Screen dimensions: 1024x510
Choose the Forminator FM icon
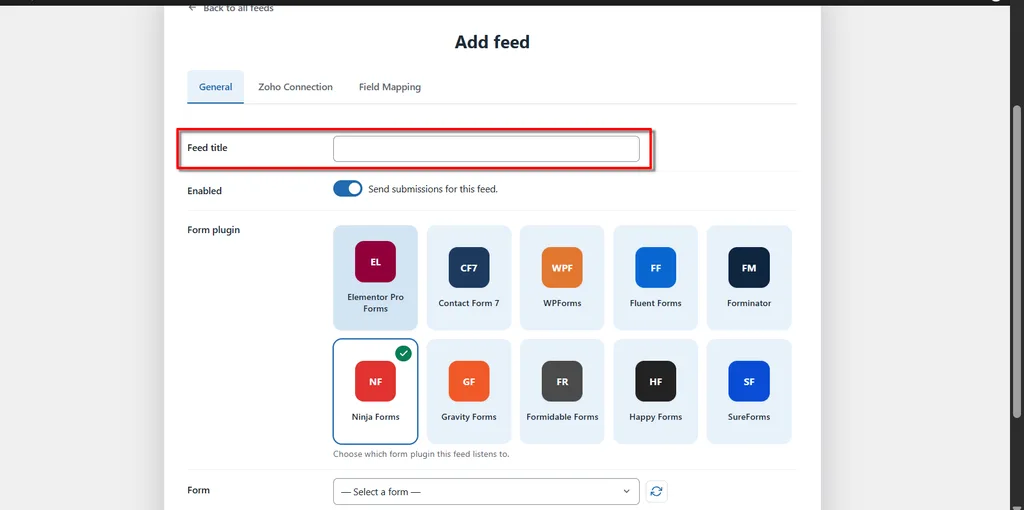coord(749,267)
